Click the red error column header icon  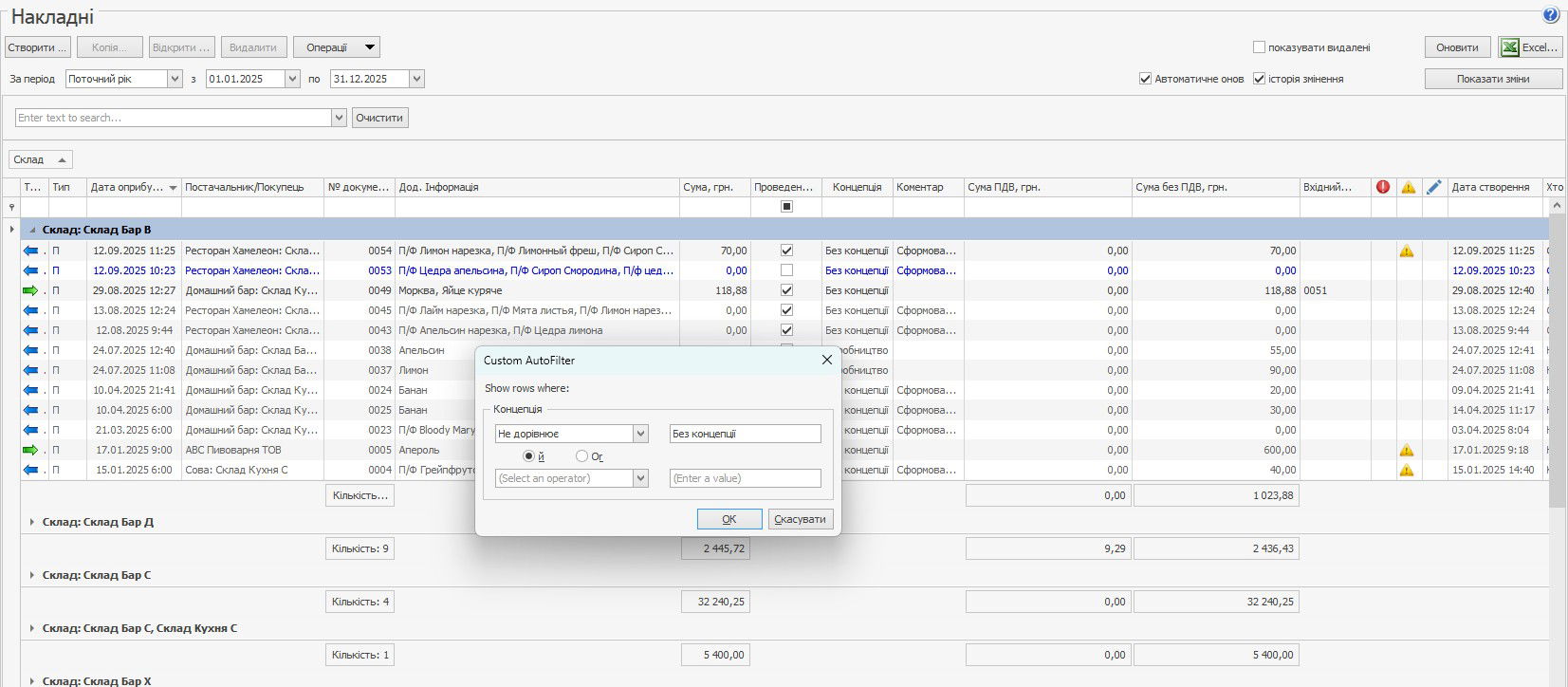(1383, 187)
